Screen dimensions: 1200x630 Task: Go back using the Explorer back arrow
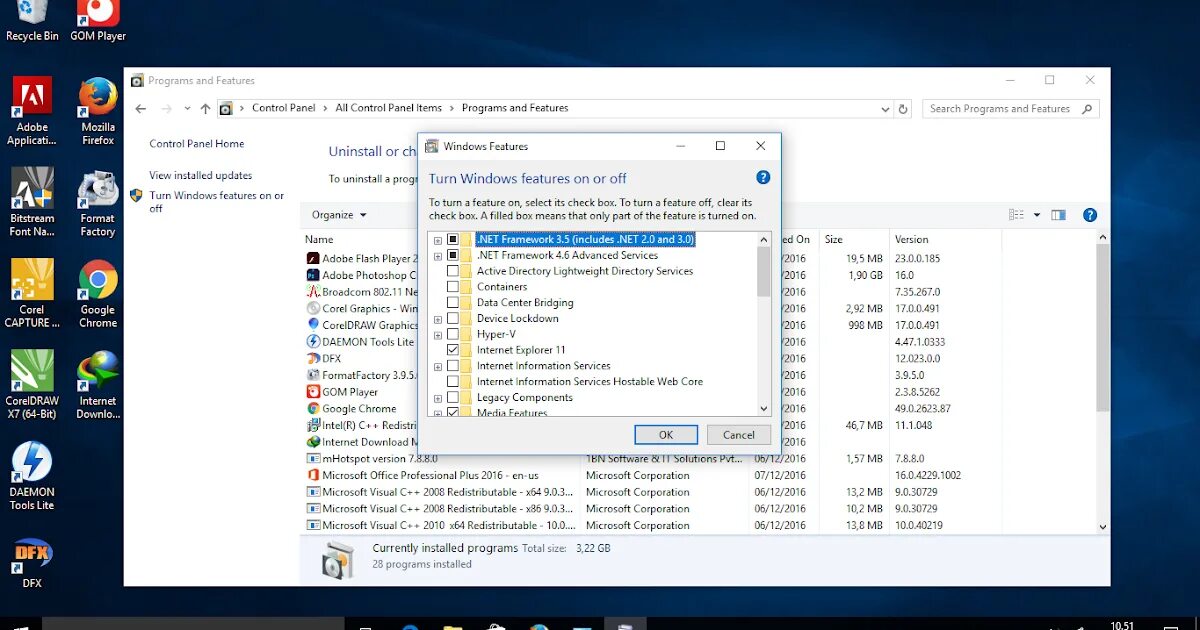141,109
